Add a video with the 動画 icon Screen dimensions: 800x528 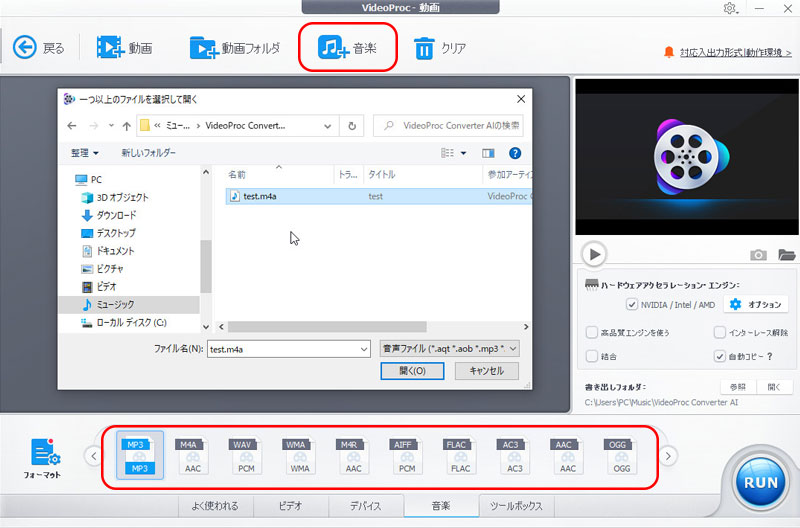tap(110, 47)
